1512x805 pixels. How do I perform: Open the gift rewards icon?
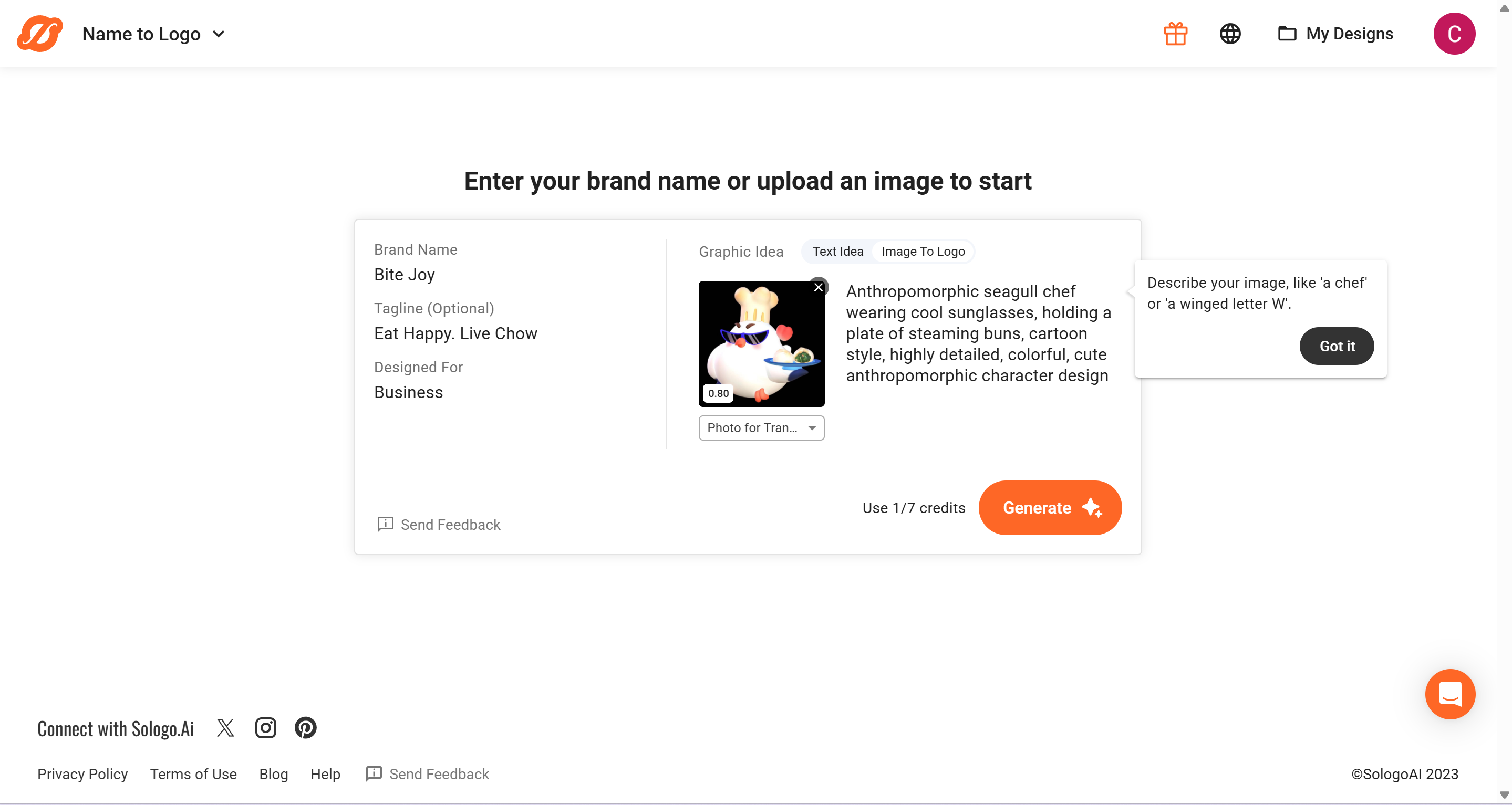[1175, 34]
